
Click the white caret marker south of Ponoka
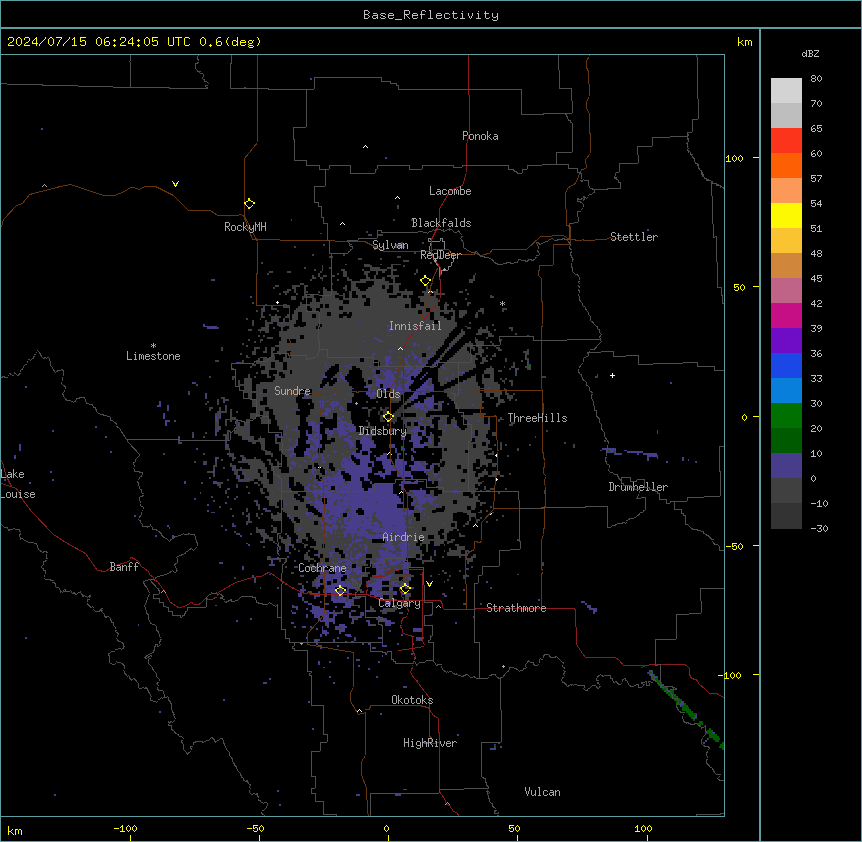click(x=365, y=147)
